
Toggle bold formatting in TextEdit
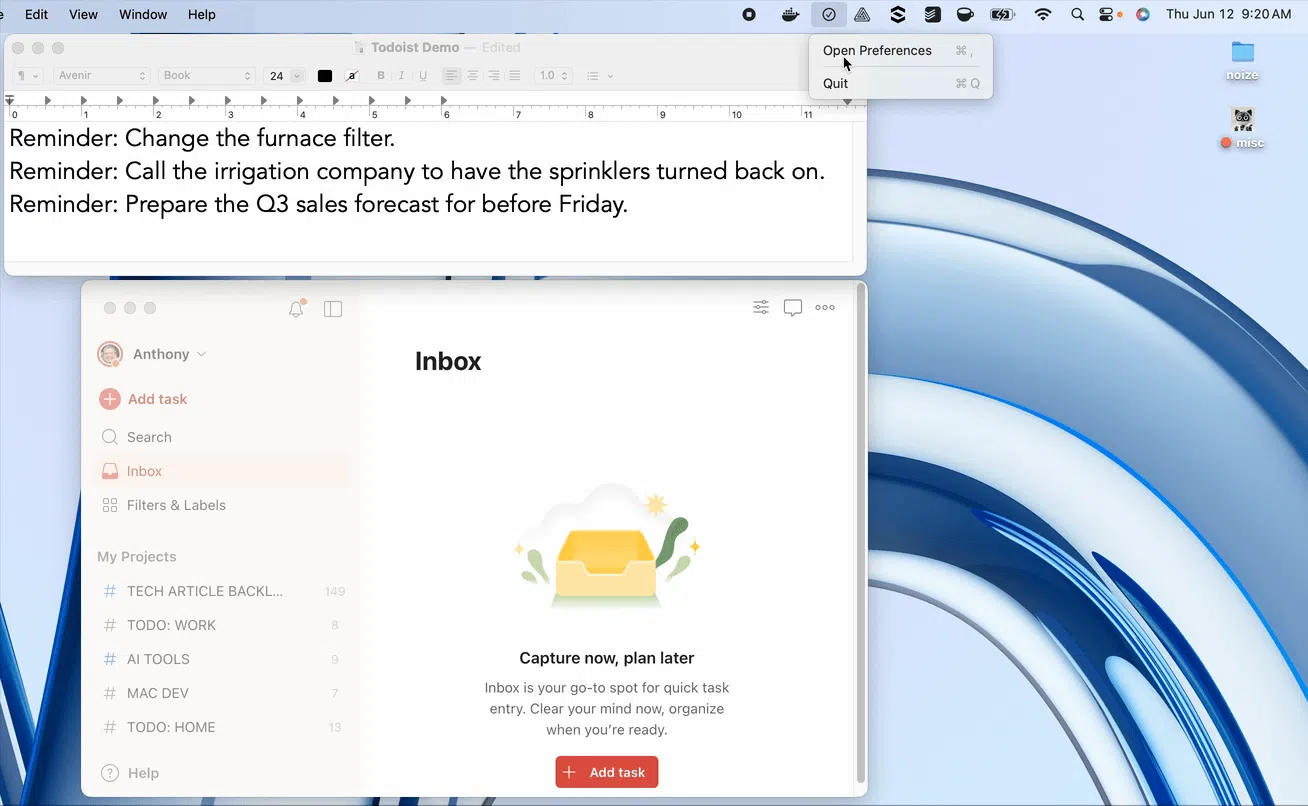click(x=381, y=76)
